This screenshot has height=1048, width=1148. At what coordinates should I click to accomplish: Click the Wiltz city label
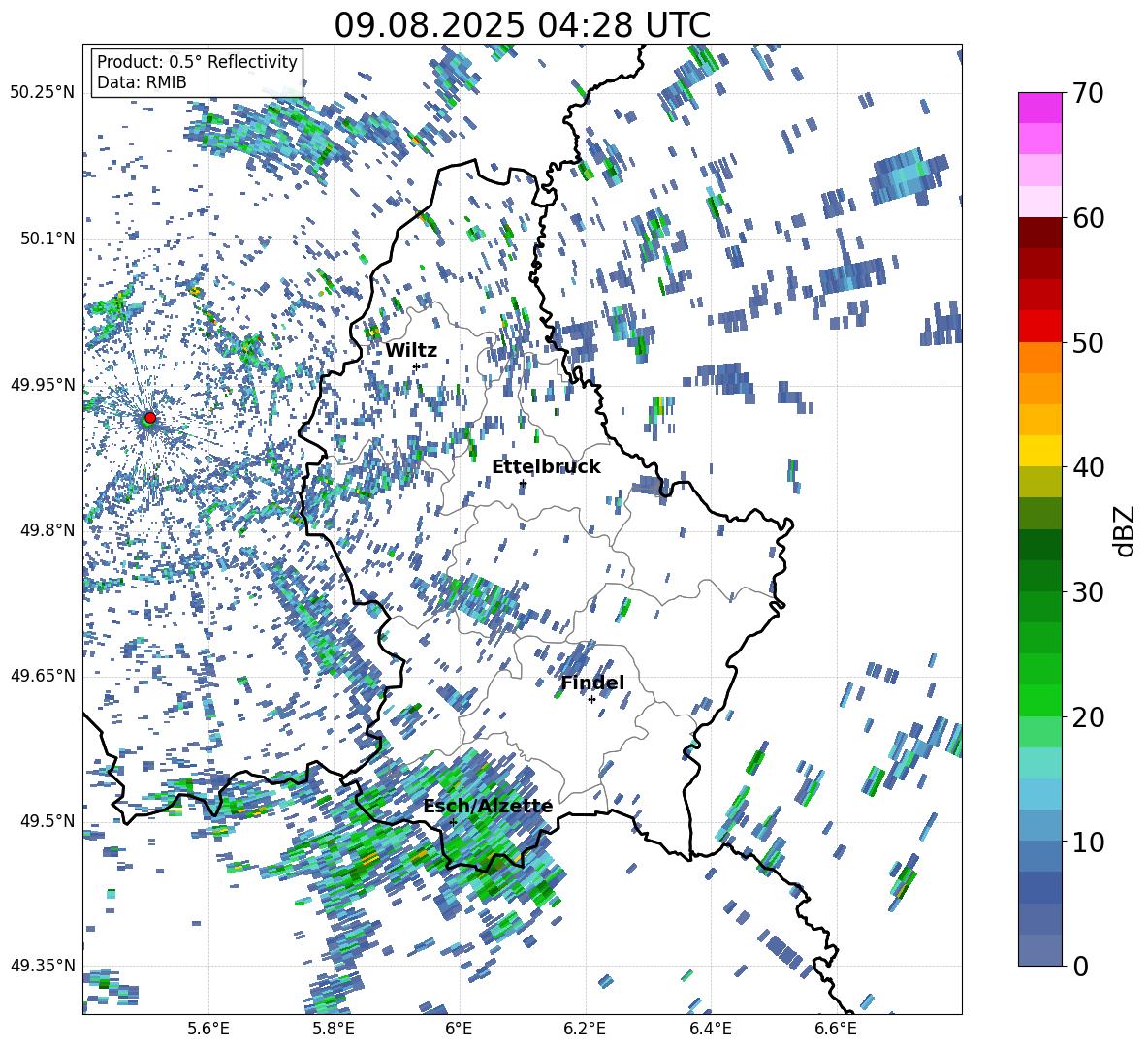tap(411, 350)
